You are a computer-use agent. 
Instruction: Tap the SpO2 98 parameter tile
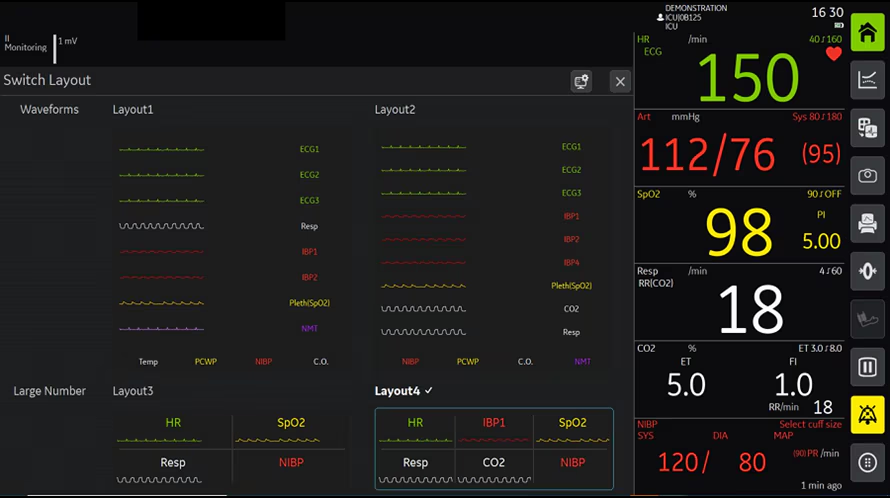pyautogui.click(x=740, y=225)
